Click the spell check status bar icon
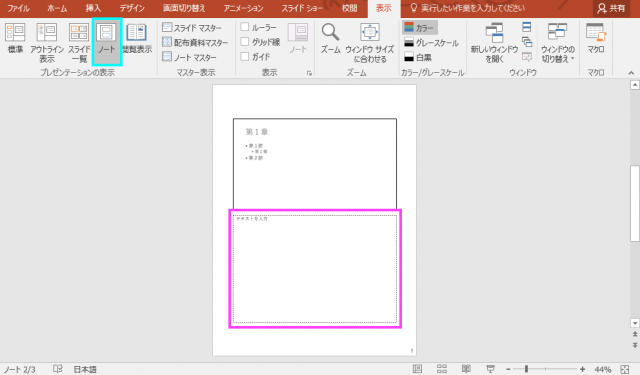The width and height of the screenshot is (640, 375). tap(58, 369)
